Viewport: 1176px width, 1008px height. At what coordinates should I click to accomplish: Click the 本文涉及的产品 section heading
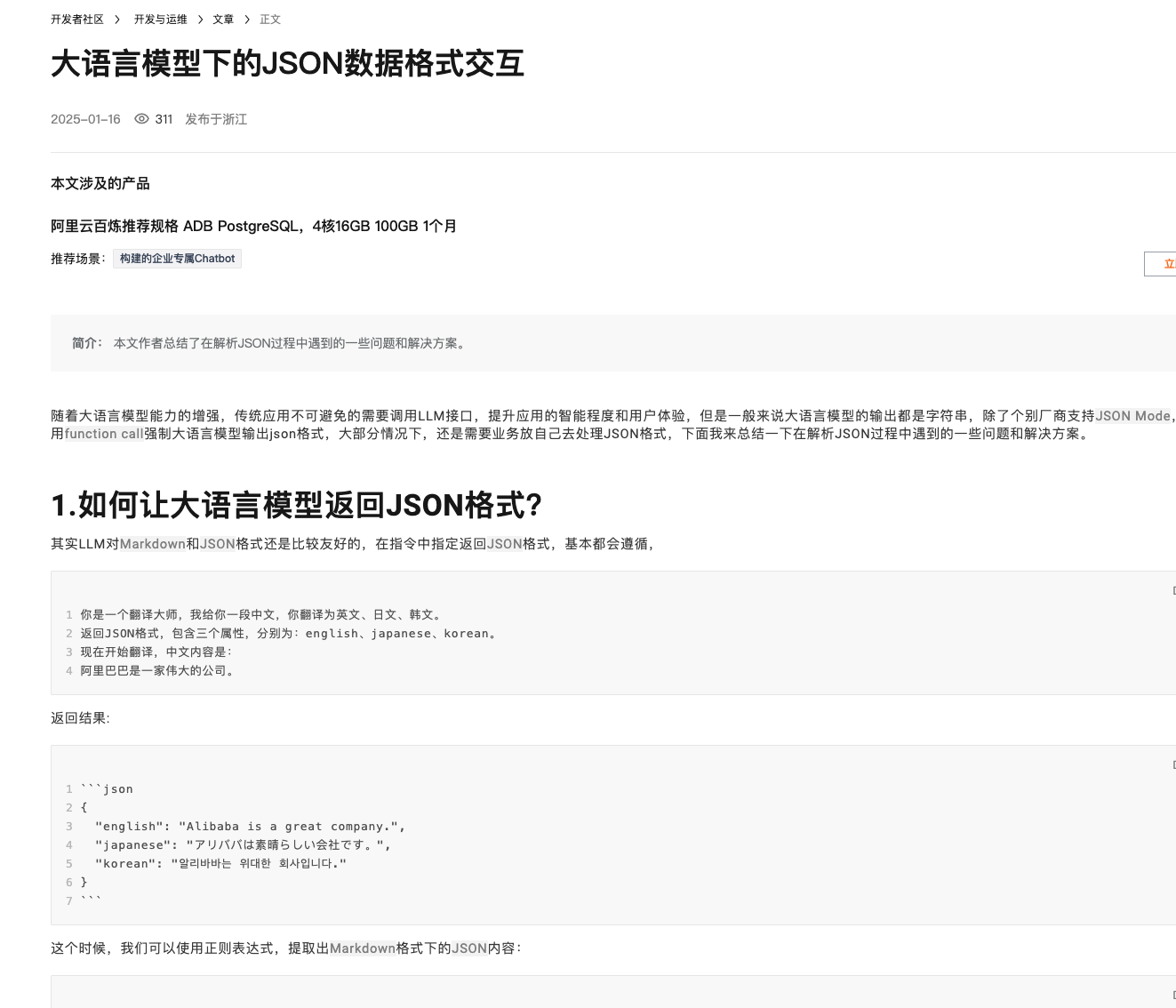[100, 184]
